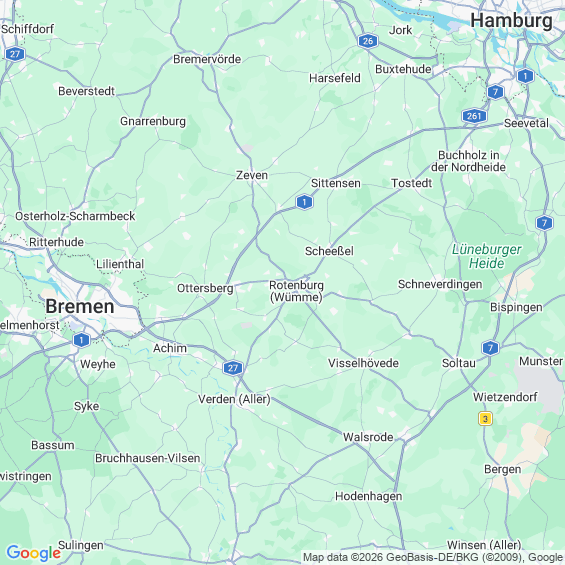This screenshot has height=565, width=565.
Task: Click the Bremervörde town label
Action: (x=207, y=59)
